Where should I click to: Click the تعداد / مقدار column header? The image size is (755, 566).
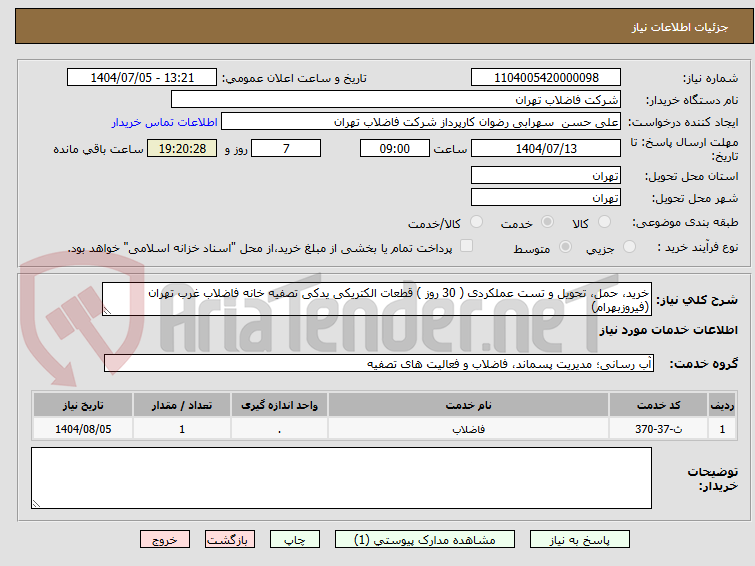coord(182,405)
